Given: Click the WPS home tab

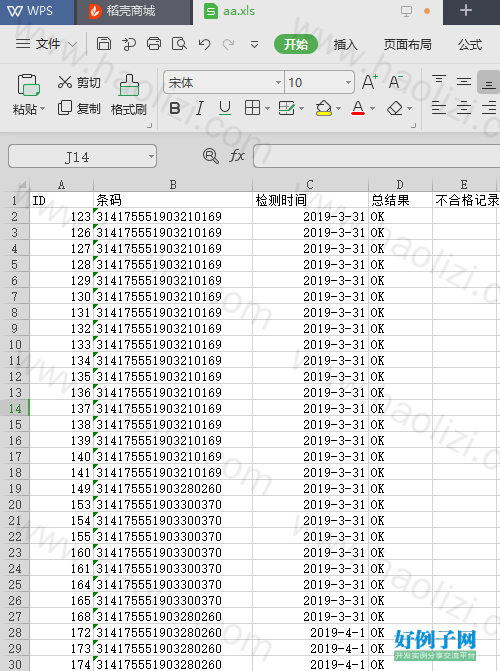Looking at the screenshot, I should point(37,12).
